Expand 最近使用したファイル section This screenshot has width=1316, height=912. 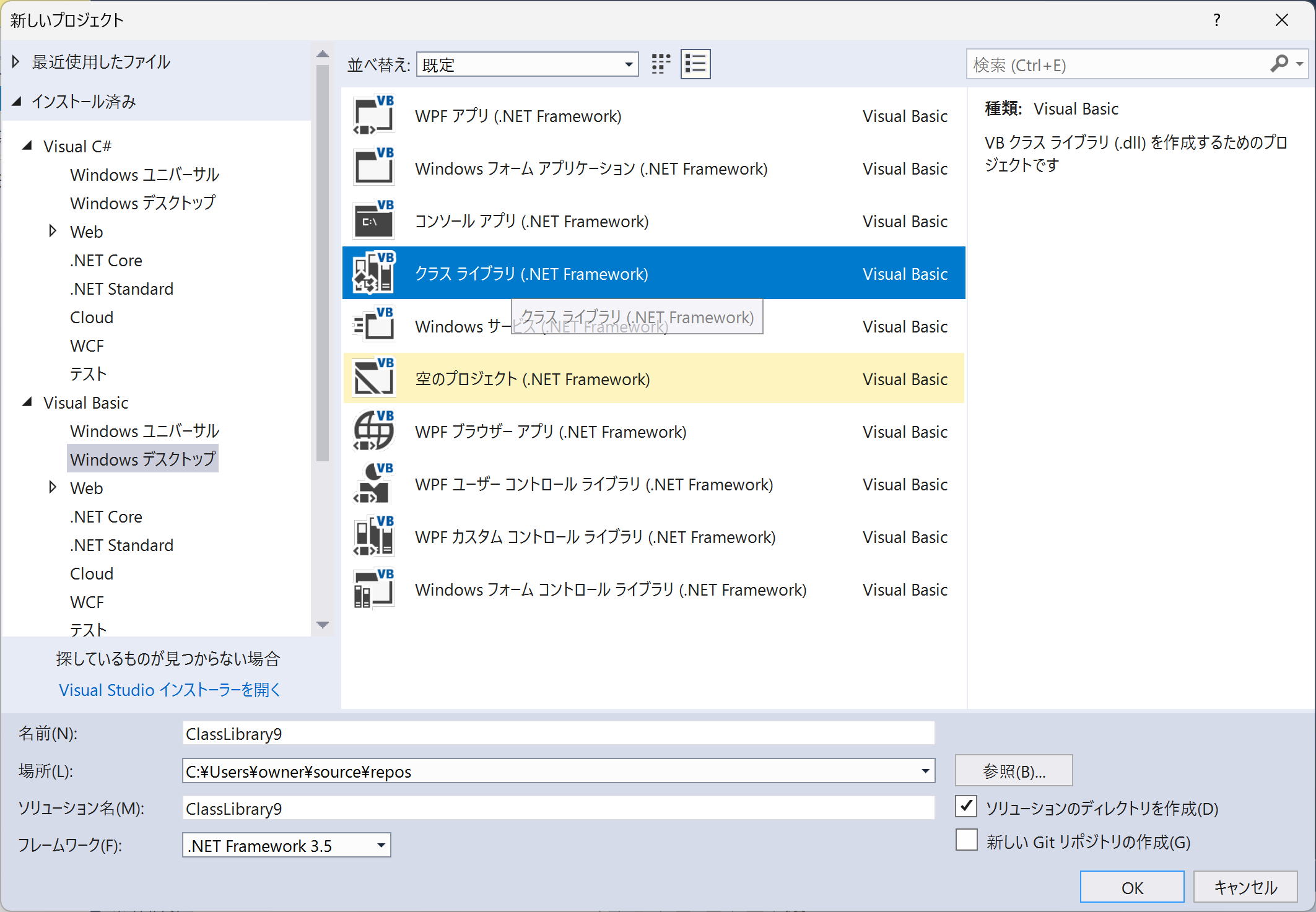[x=16, y=61]
